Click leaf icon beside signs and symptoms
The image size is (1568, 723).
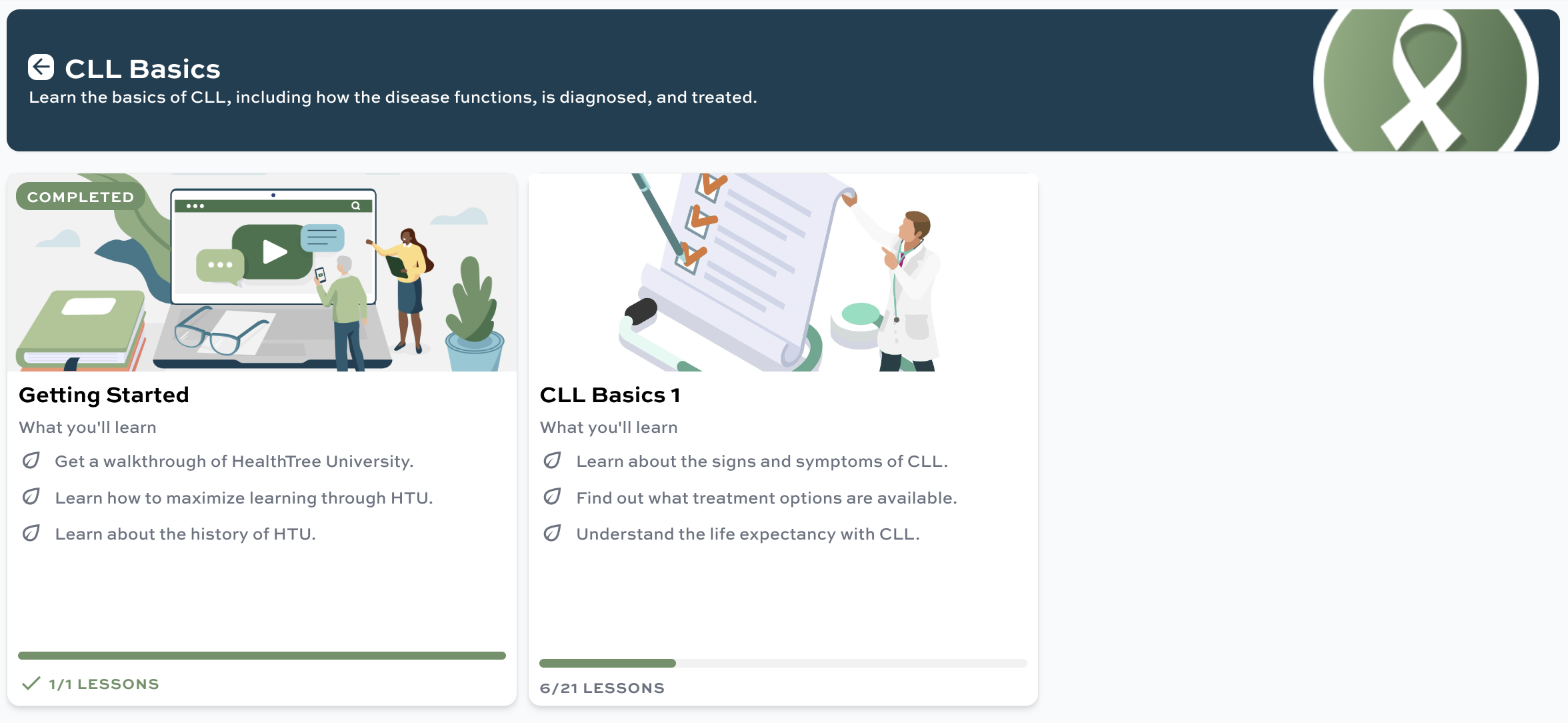coord(553,461)
